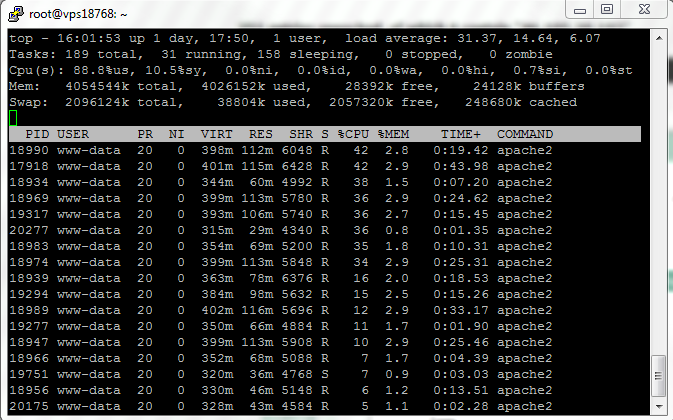
Task: Click the green terminal cursor block
Action: pos(13,118)
